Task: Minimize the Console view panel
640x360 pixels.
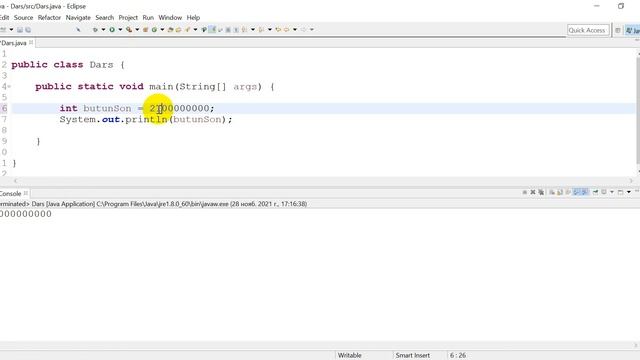Action: pos(637,191)
